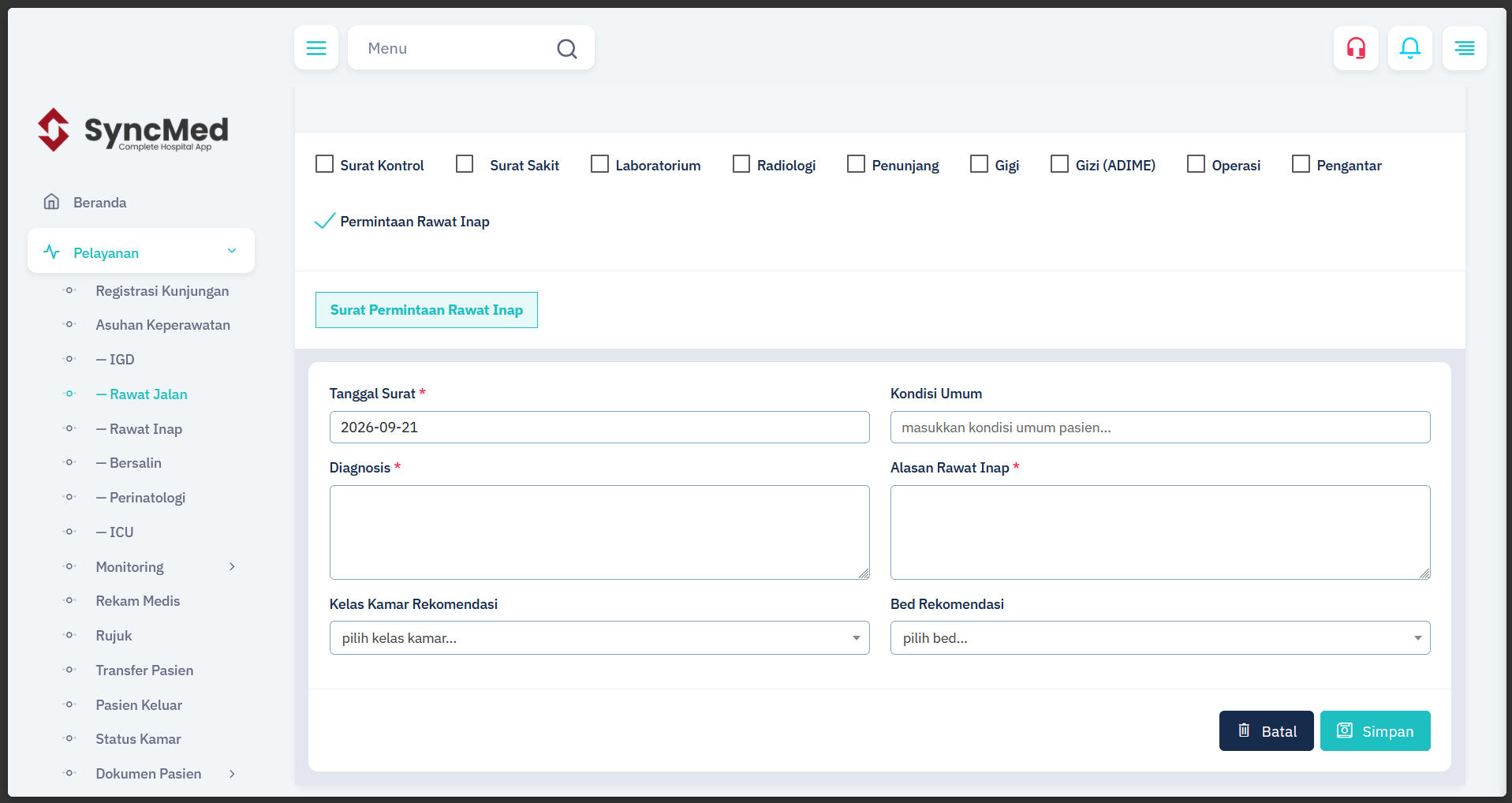1512x803 pixels.
Task: Enable the Gizi (ADIME) checkbox
Action: point(1059,164)
